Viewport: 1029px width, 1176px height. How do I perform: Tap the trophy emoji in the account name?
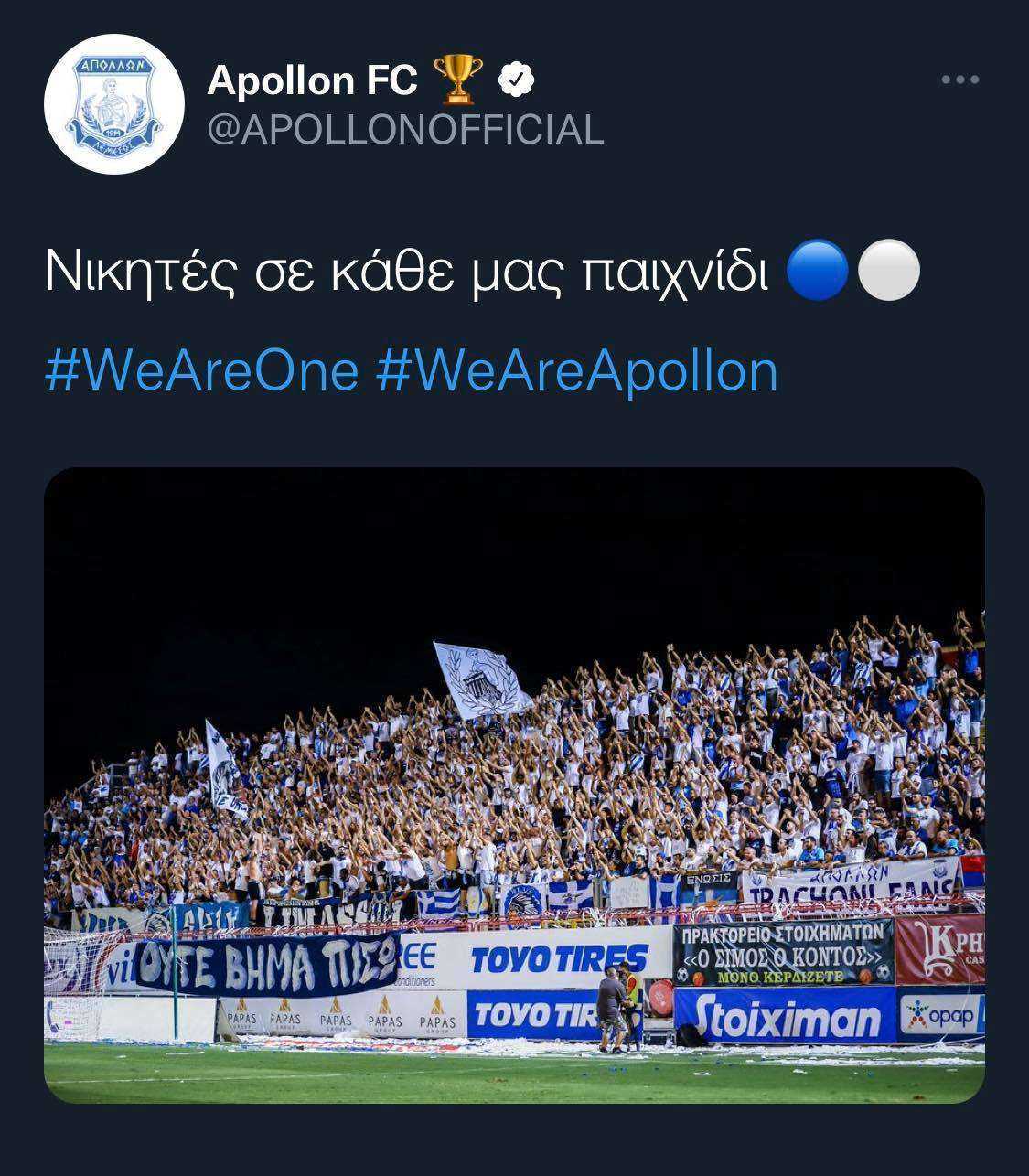tap(456, 80)
